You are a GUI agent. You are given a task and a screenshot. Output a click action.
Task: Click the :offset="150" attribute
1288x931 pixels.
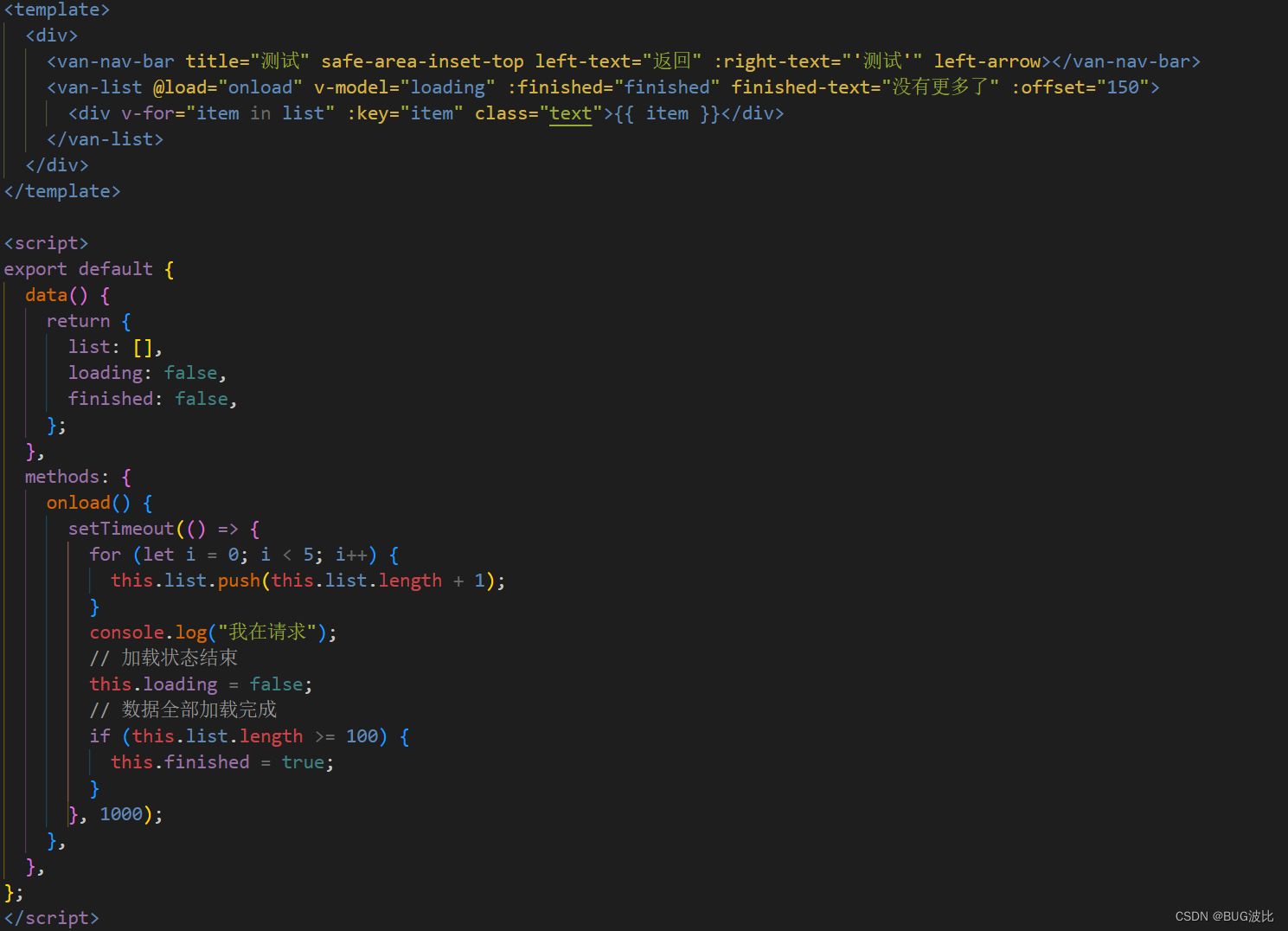[x=1081, y=87]
